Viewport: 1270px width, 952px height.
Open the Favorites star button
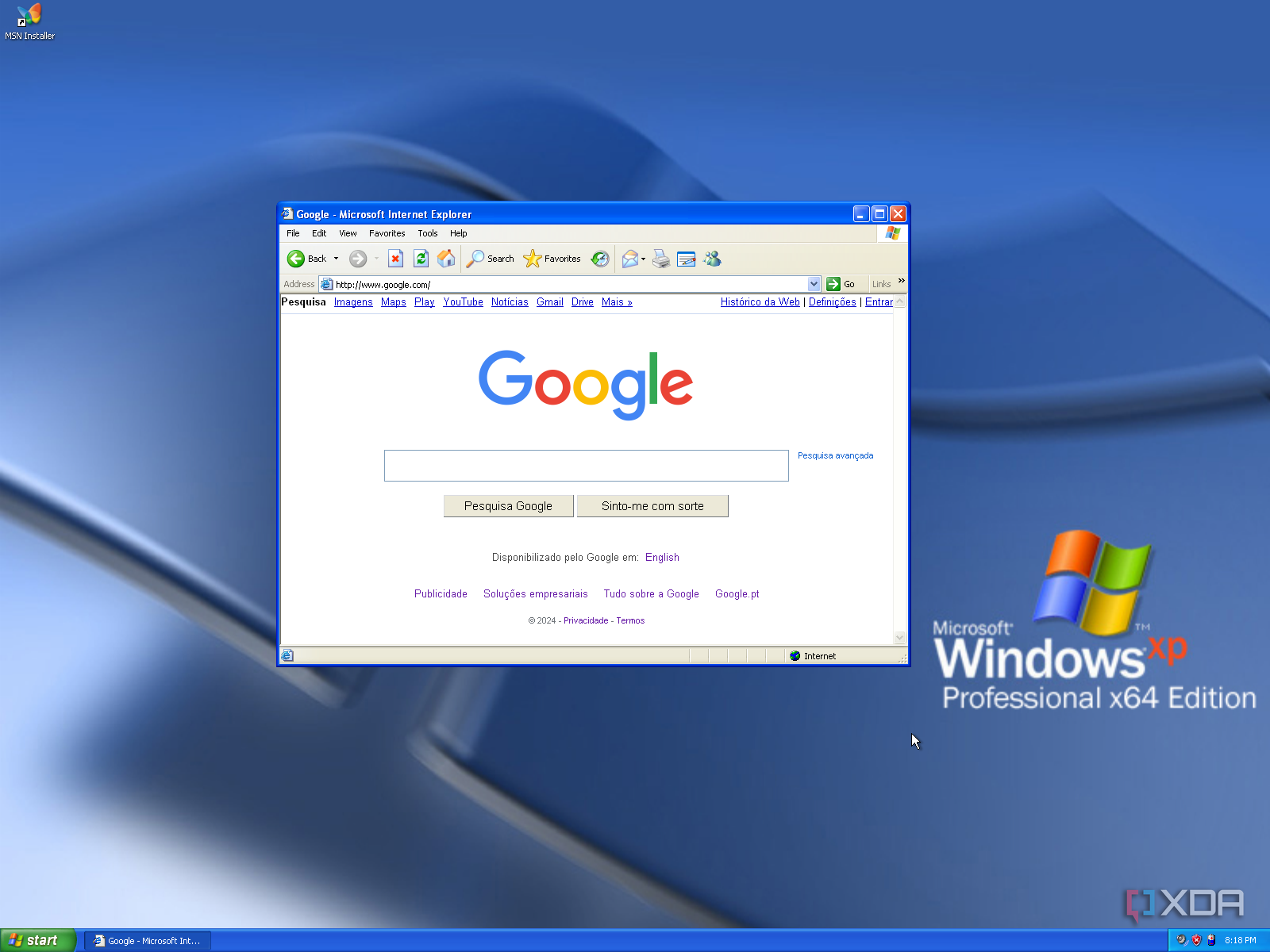pyautogui.click(x=552, y=259)
